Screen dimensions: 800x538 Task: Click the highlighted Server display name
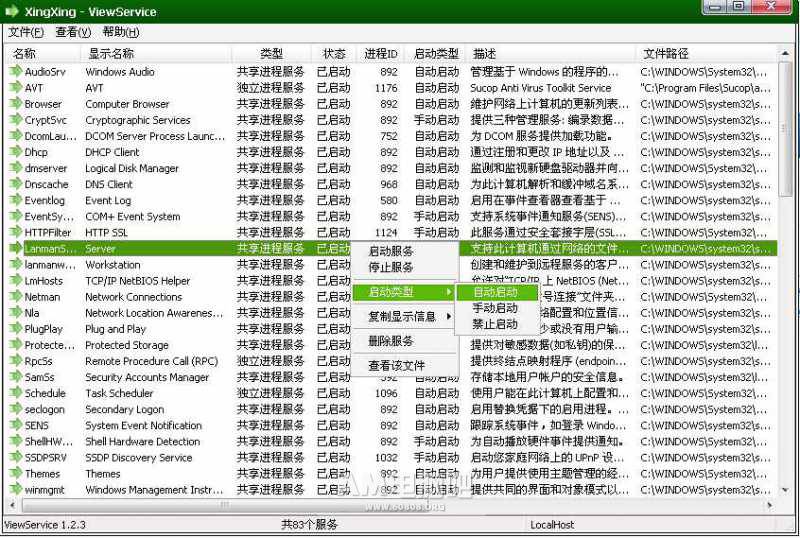[x=101, y=249]
